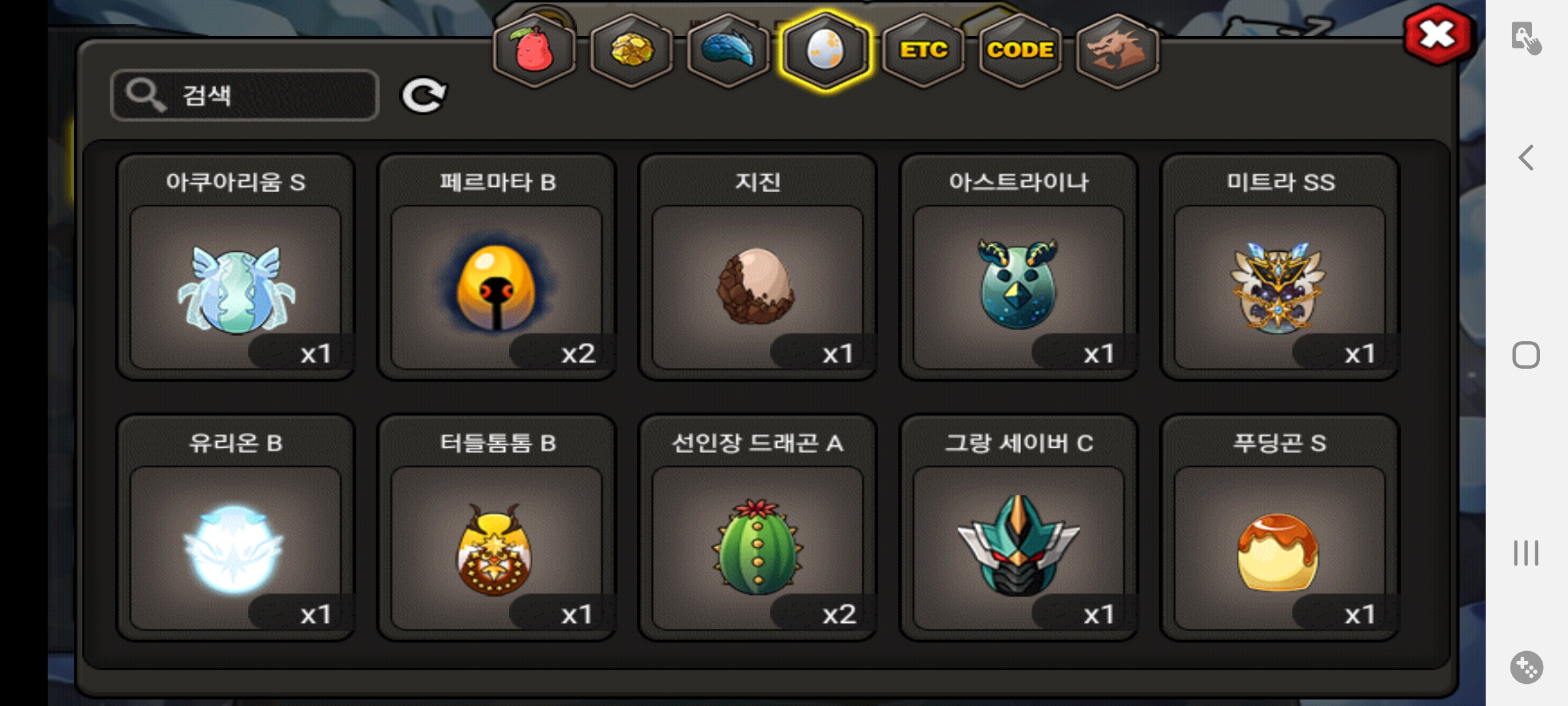Switch to the CODE tab
Viewport: 1568px width, 706px height.
(x=1020, y=50)
